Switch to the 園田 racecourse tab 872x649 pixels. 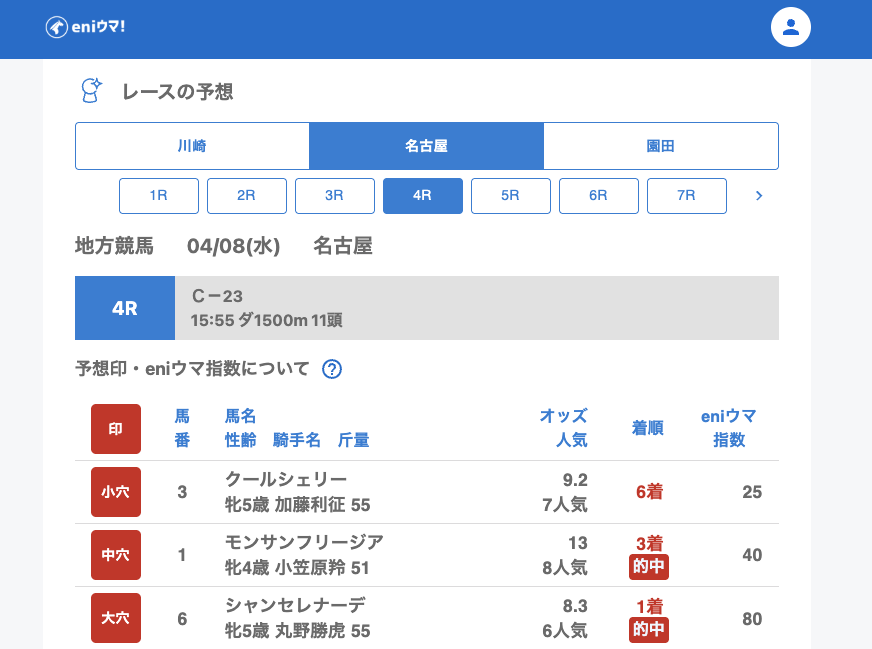661,146
